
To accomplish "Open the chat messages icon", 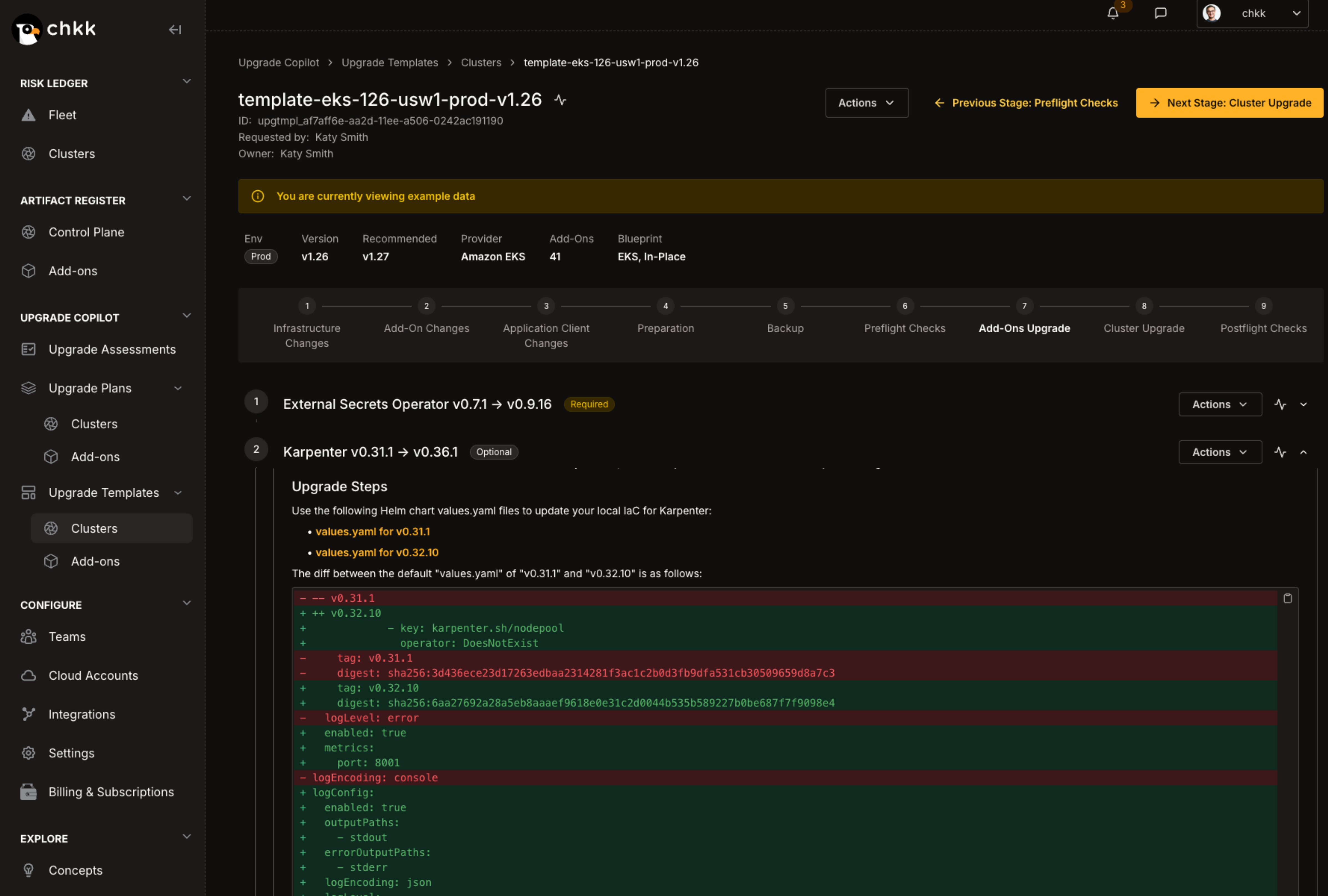I will coord(1160,13).
